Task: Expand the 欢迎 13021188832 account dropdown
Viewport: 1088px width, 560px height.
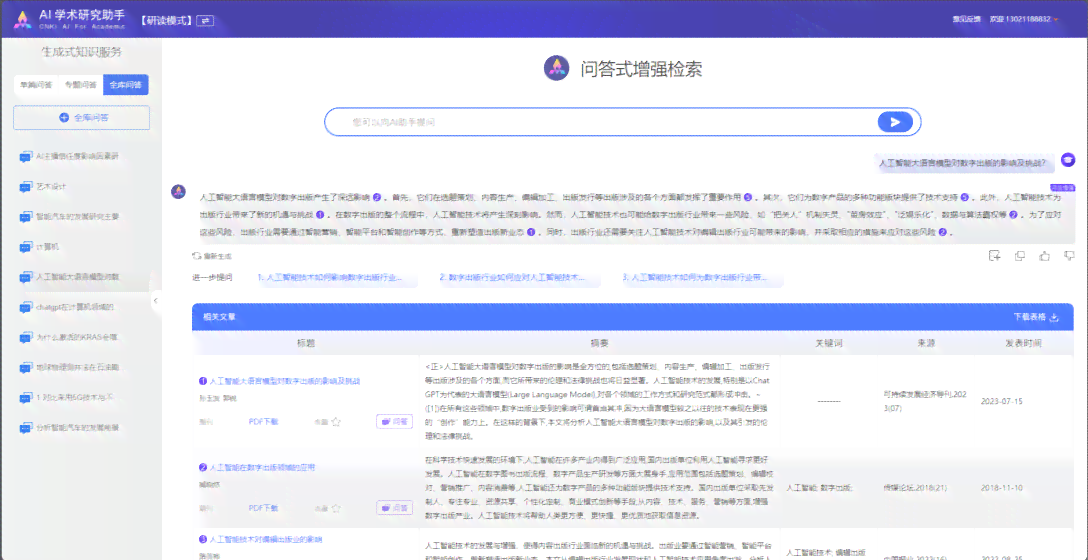Action: click(x=1023, y=19)
